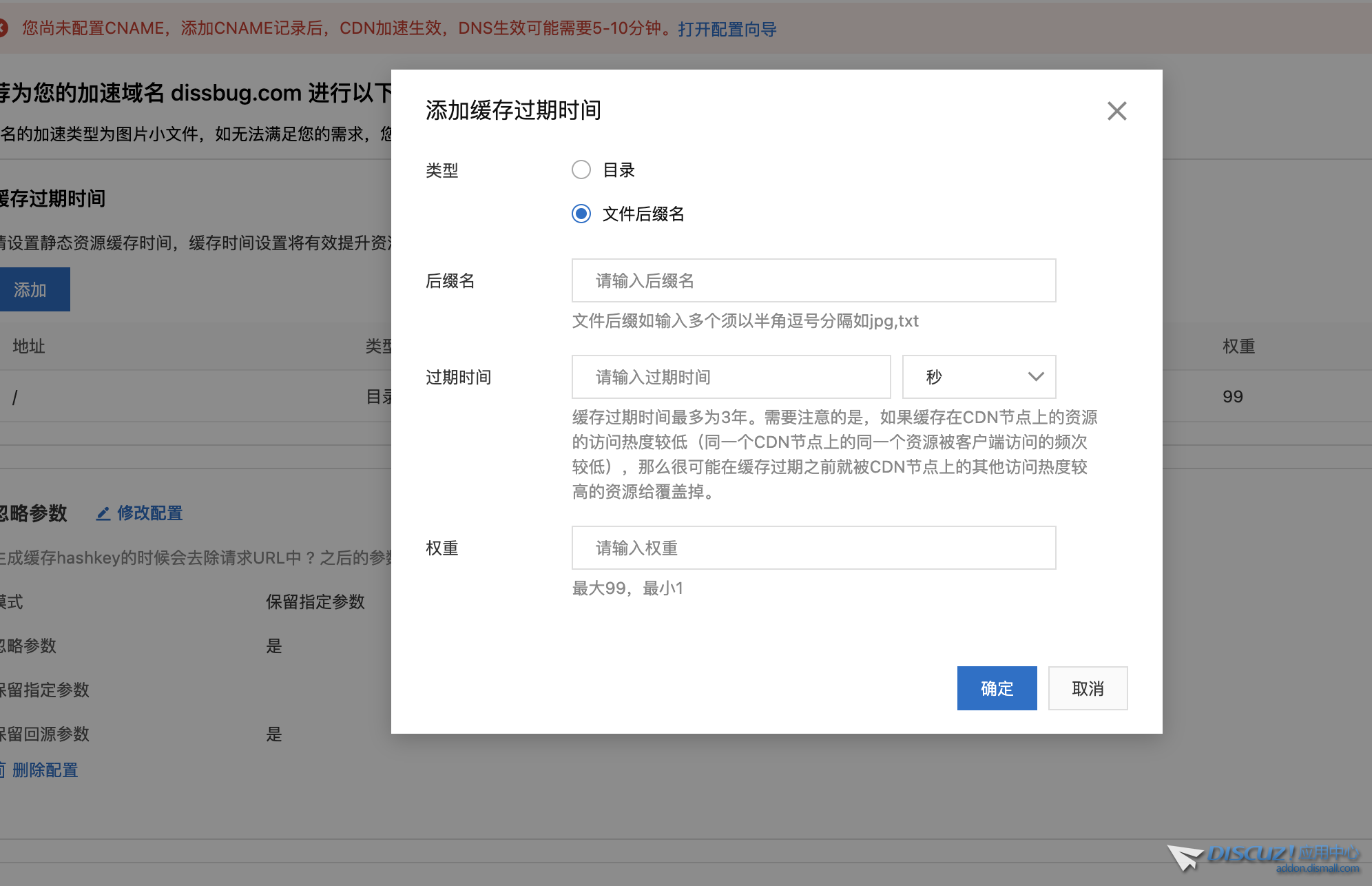Open the 打开配置向导 link

click(x=727, y=28)
